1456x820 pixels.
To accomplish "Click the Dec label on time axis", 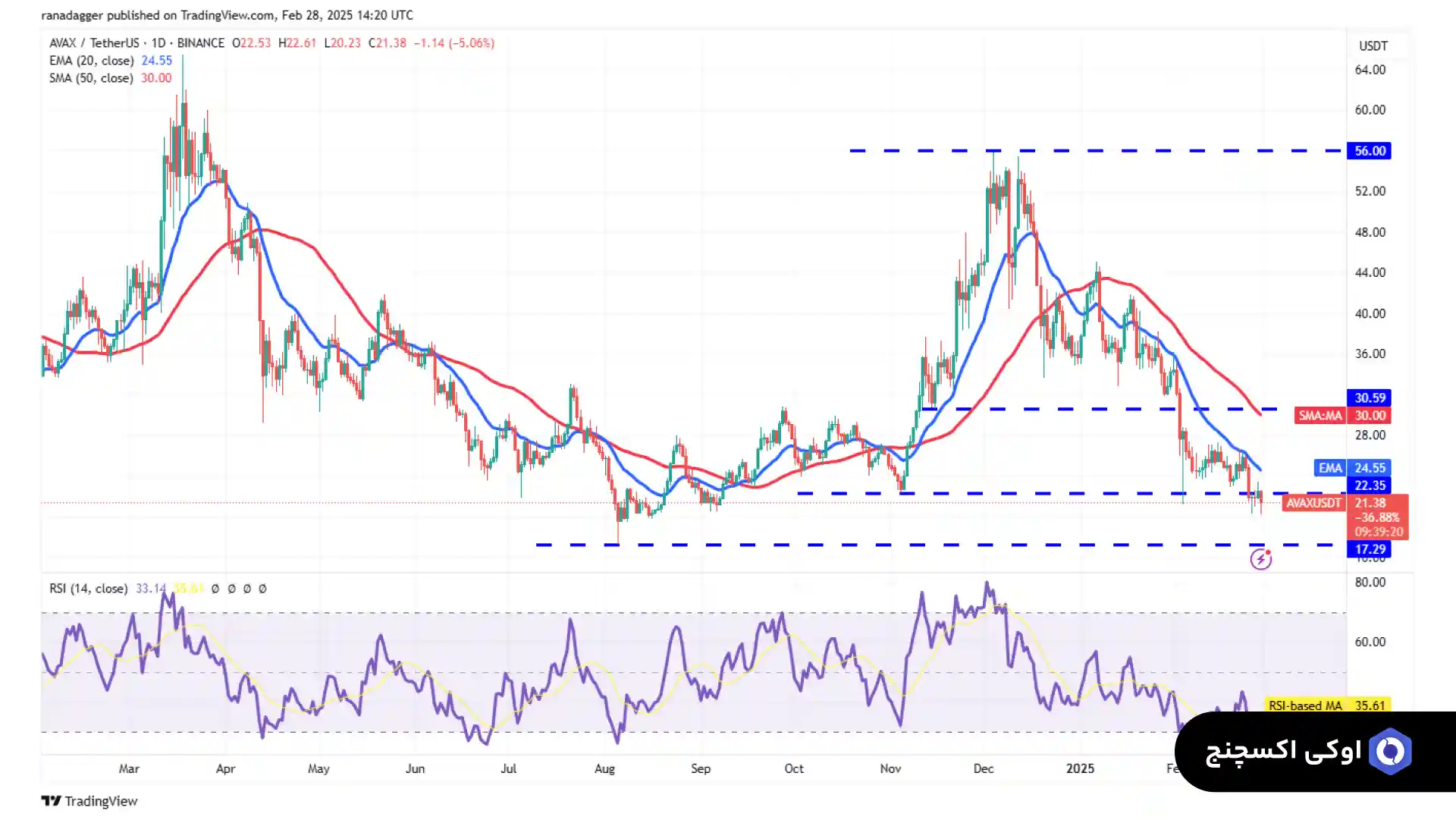I will (x=984, y=768).
